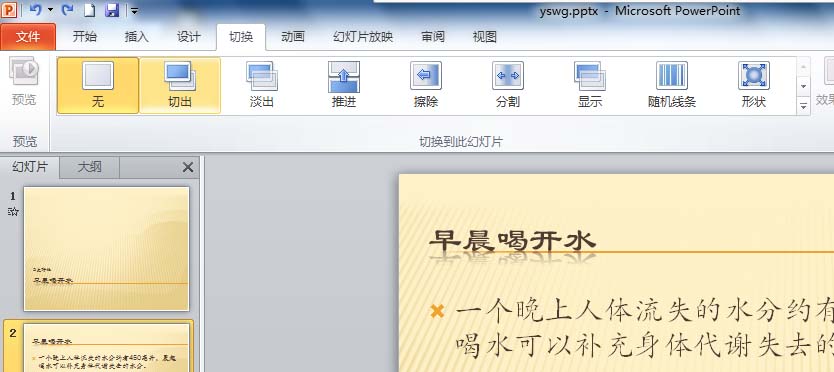Apply the 随机线条 random bars transition
834x372 pixels.
(672, 85)
